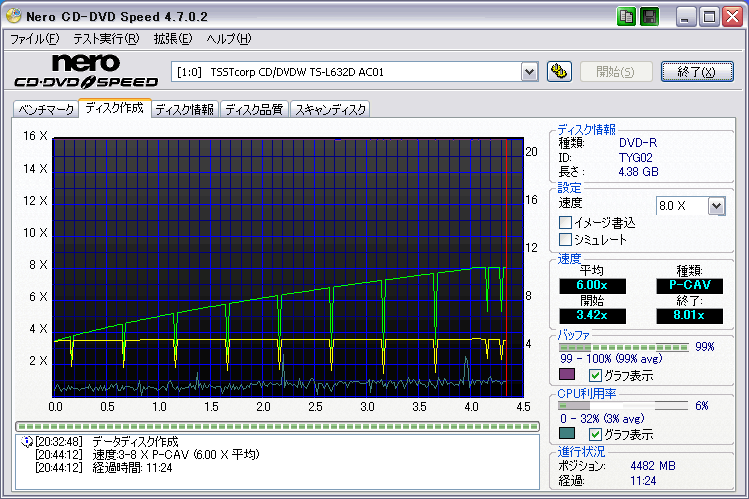This screenshot has width=749, height=499.
Task: Enable the イメージ書込 checkbox
Action: click(566, 223)
